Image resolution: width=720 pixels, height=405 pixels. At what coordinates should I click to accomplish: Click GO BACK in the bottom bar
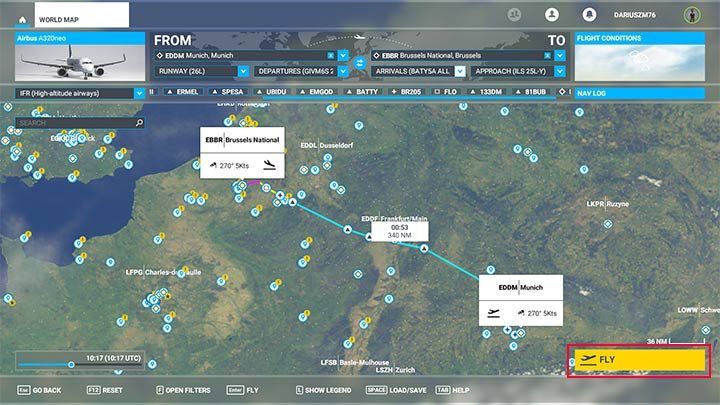click(x=39, y=390)
